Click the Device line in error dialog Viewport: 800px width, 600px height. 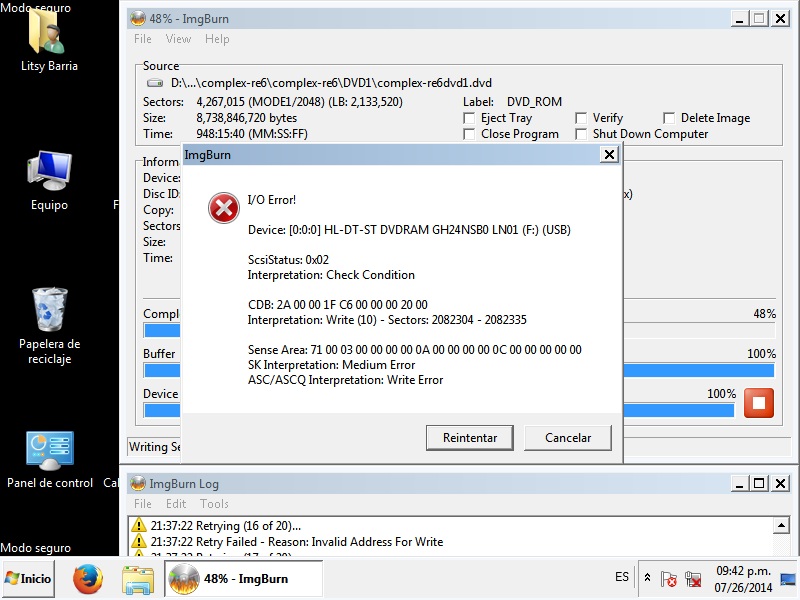click(409, 230)
